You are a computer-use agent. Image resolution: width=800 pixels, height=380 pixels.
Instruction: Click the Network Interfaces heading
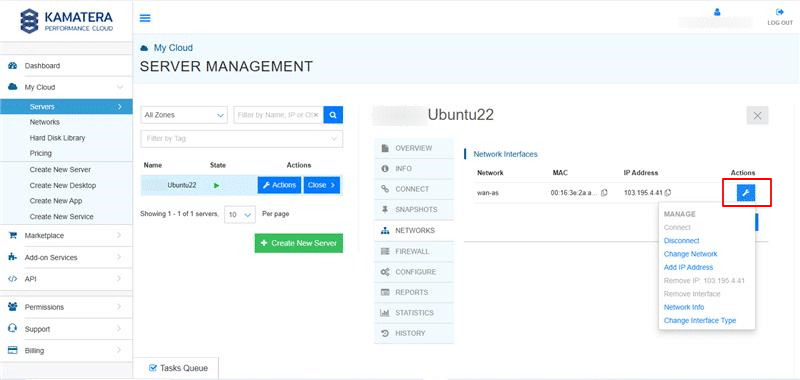coord(505,154)
